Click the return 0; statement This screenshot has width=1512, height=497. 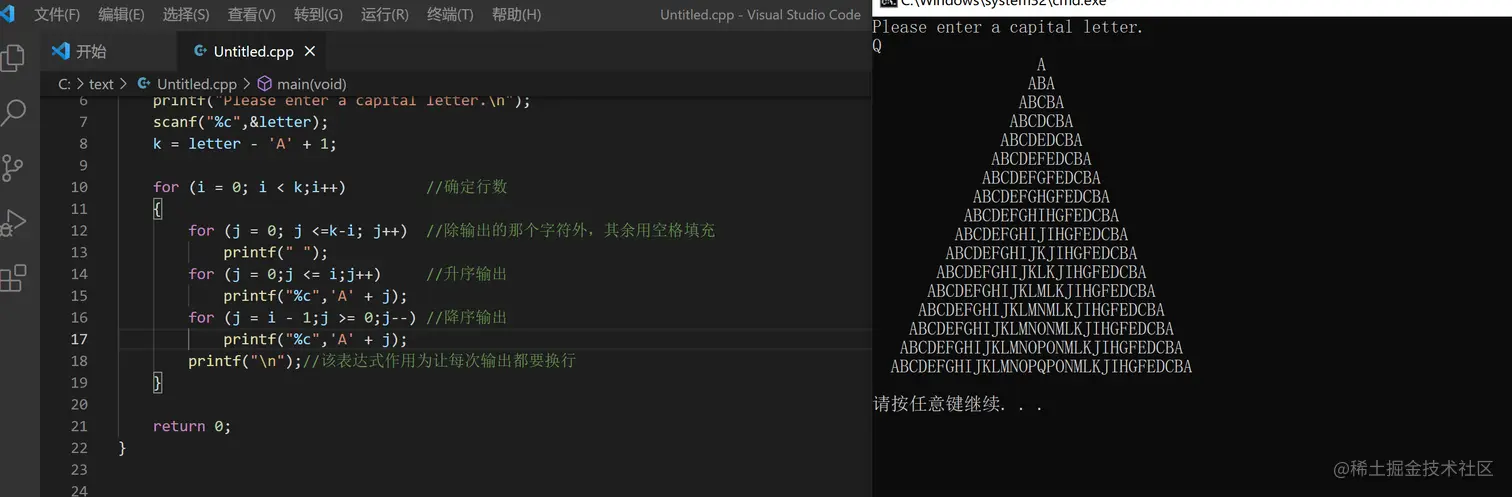click(192, 426)
